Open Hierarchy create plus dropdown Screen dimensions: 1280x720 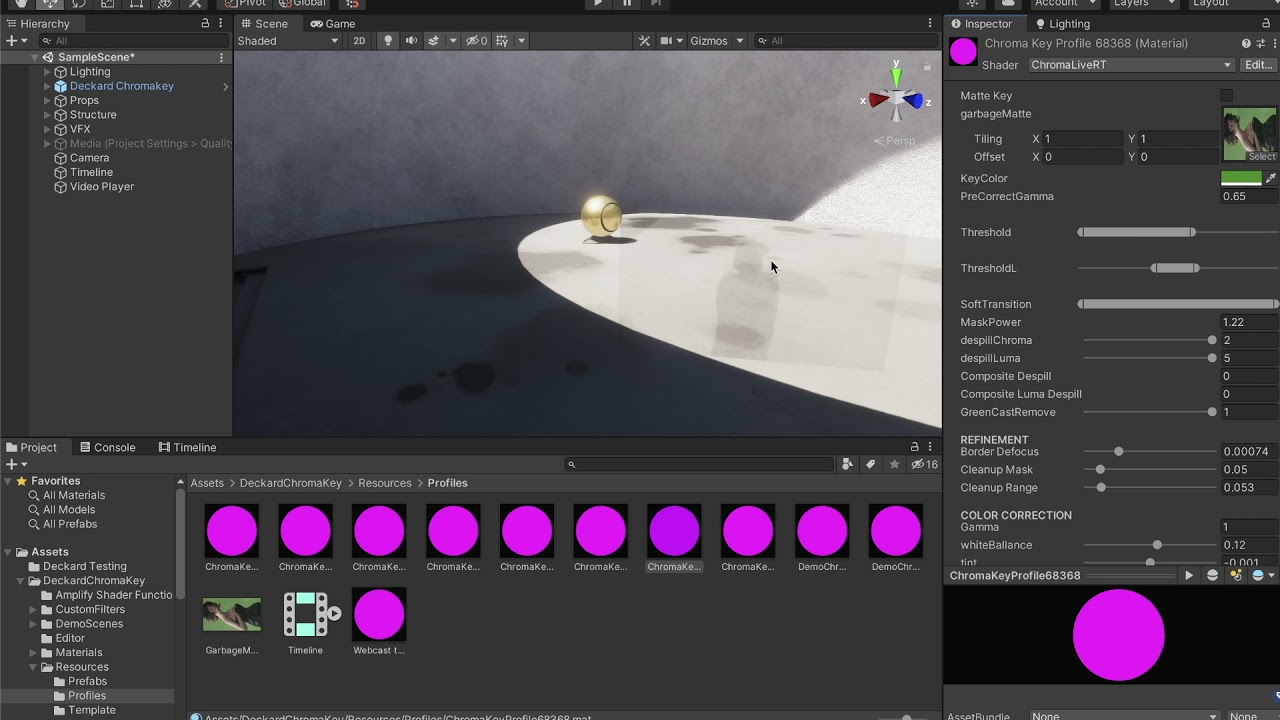(x=16, y=41)
